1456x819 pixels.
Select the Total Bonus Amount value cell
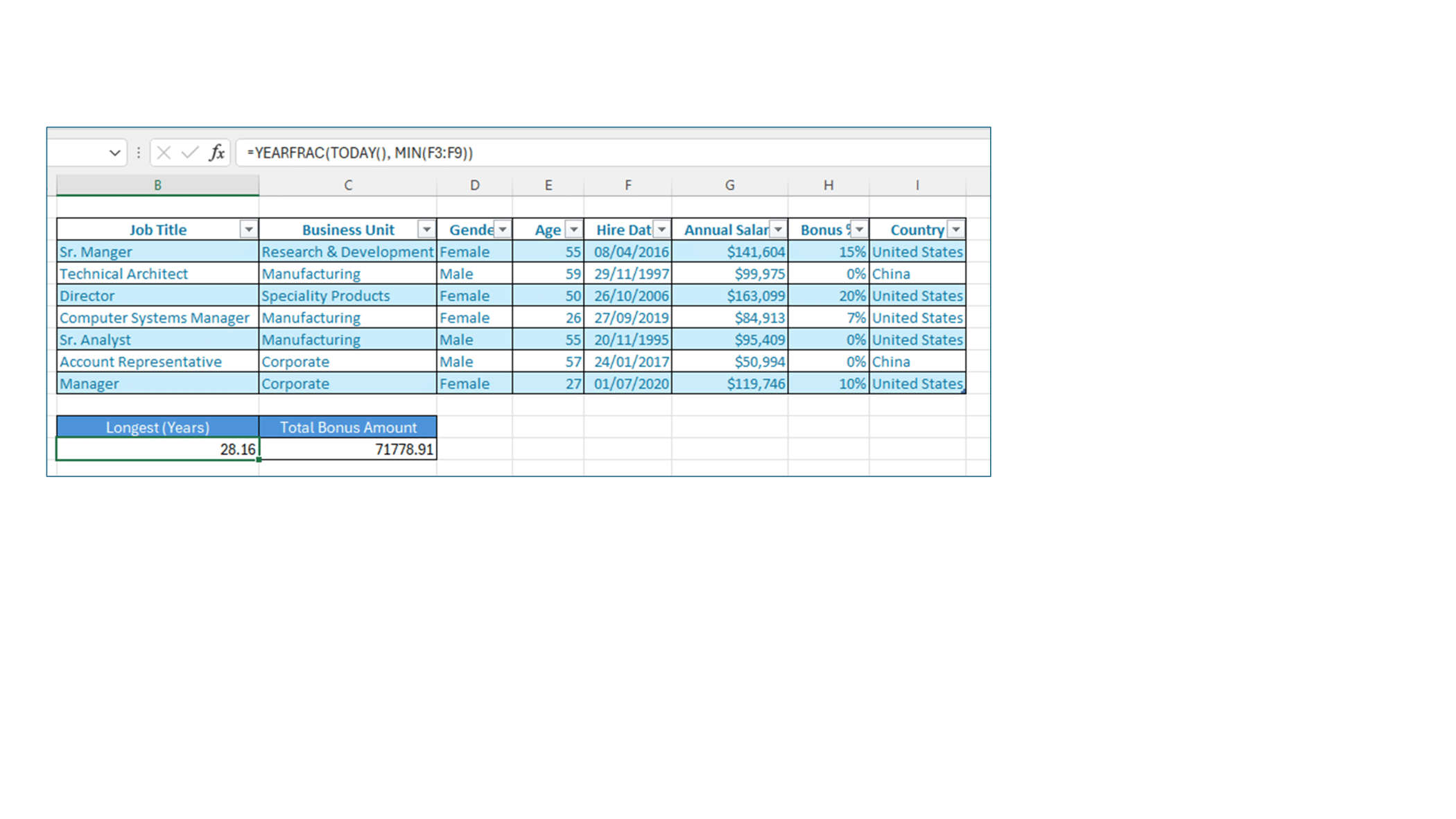click(x=348, y=449)
